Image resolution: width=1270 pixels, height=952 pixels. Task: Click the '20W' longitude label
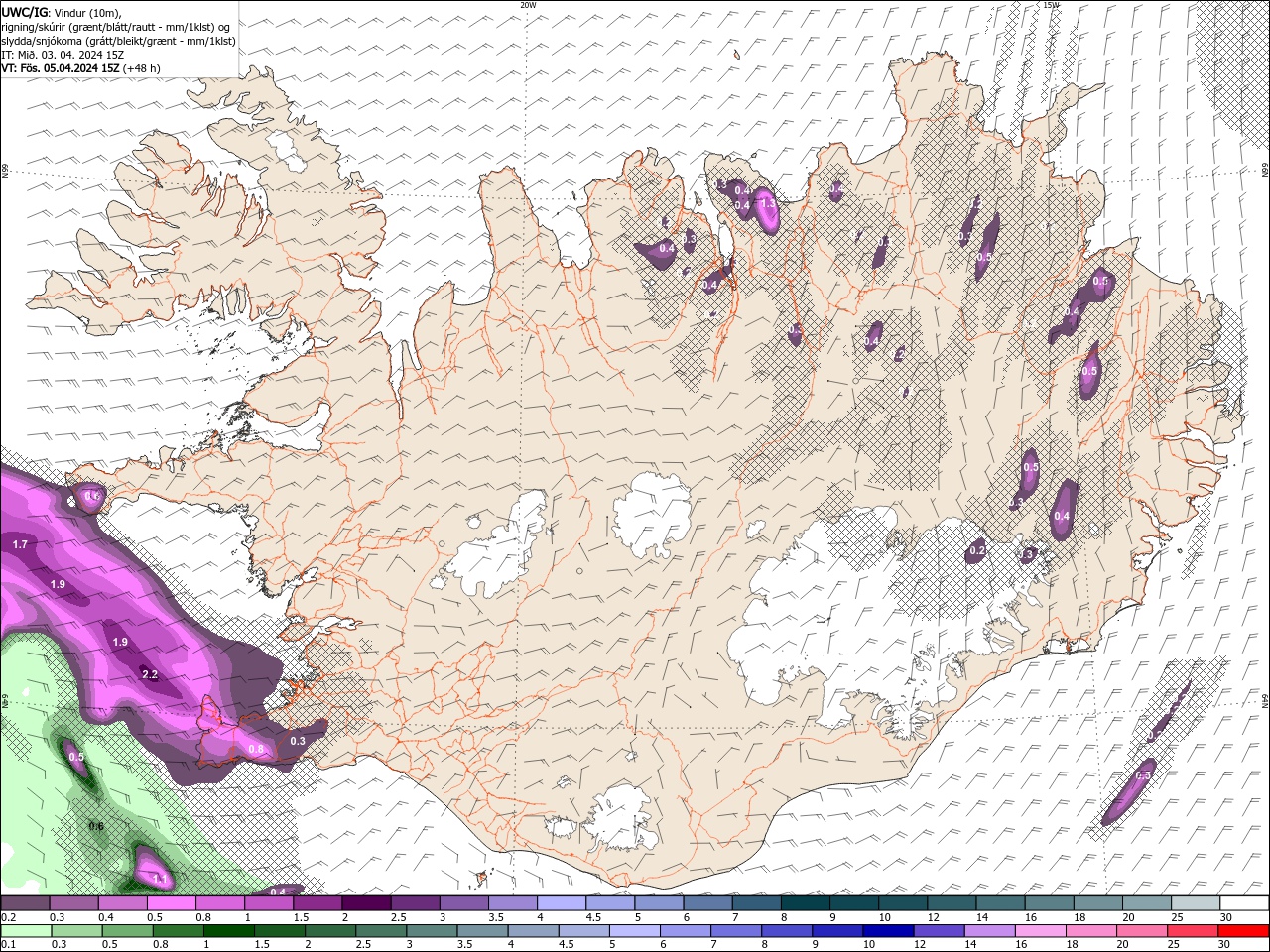[528, 5]
